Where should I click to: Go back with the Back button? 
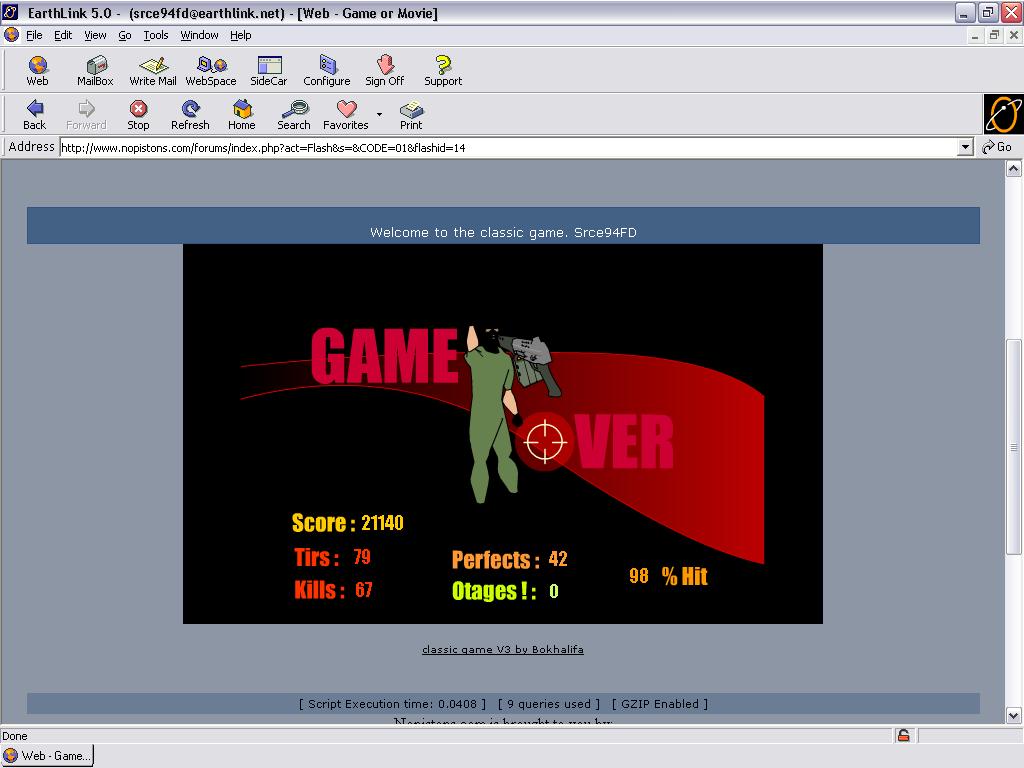tap(35, 114)
